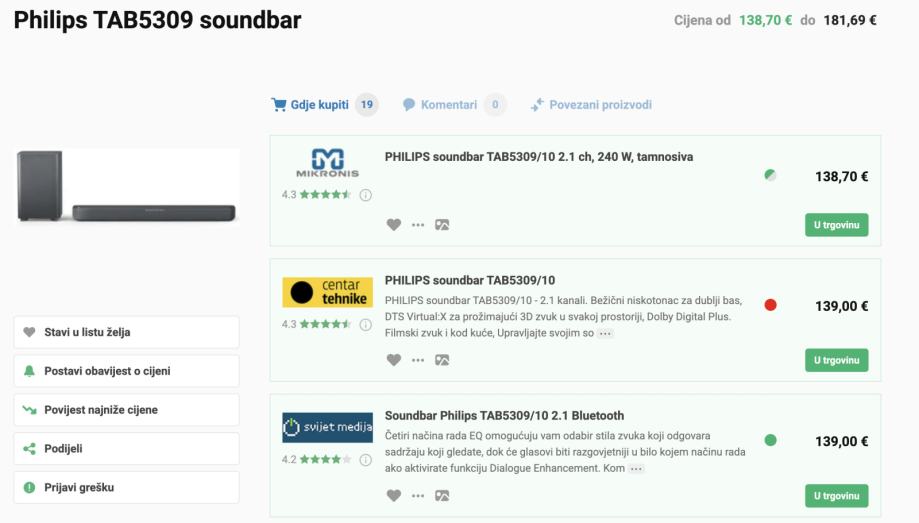This screenshot has height=523, width=919.
Task: Click Mikronis 4.3 star rating
Action: [316, 195]
